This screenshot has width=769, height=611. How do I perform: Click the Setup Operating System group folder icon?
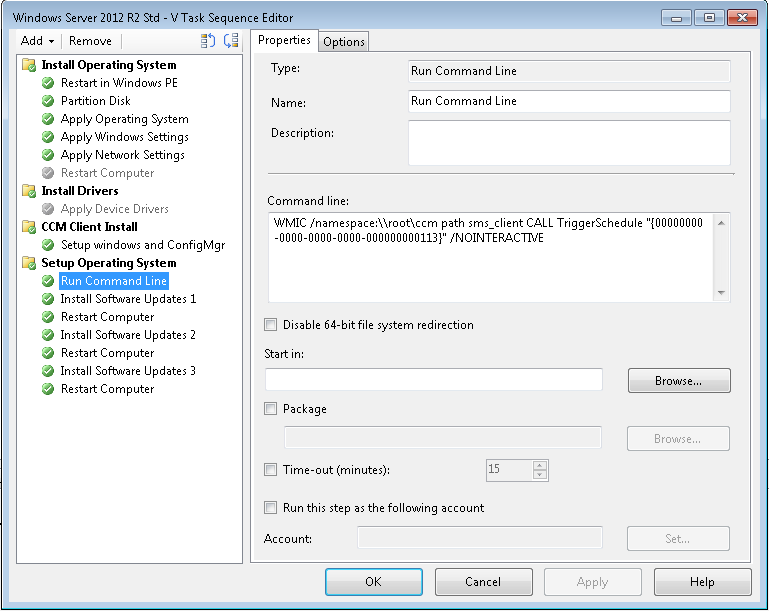tap(29, 263)
